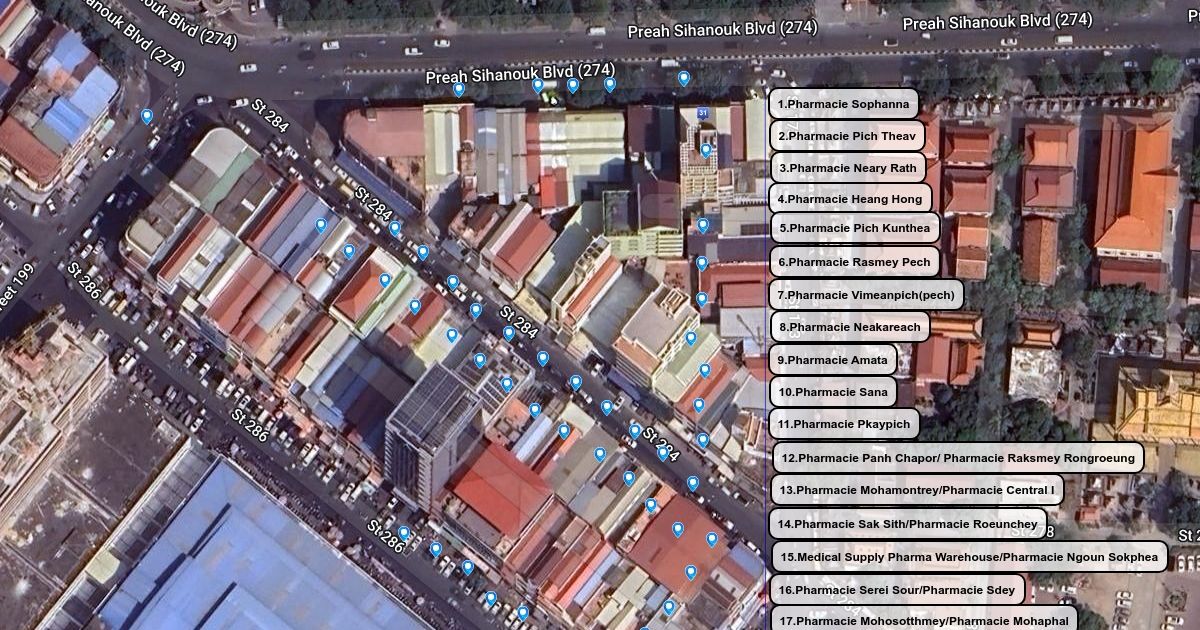Click the blue "31" route marker icon
This screenshot has height=630, width=1200.
tap(704, 112)
